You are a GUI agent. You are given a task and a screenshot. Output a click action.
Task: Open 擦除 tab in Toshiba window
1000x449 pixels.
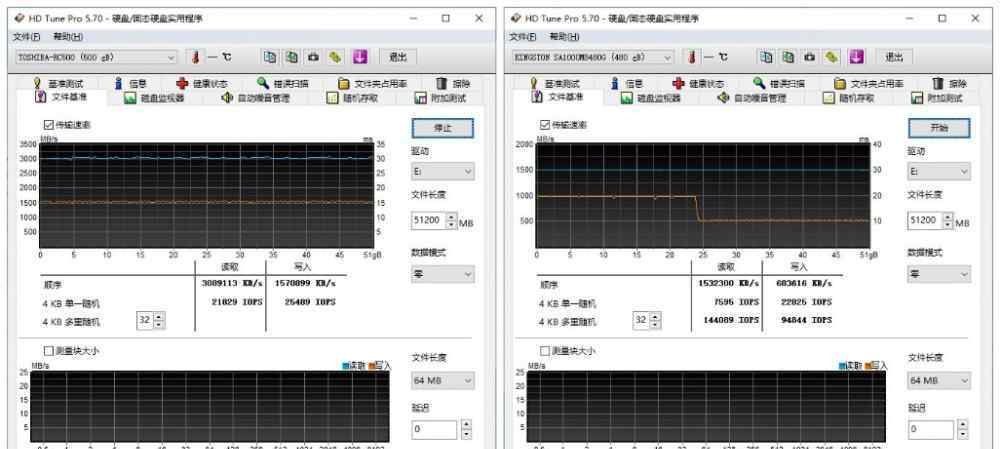(453, 84)
